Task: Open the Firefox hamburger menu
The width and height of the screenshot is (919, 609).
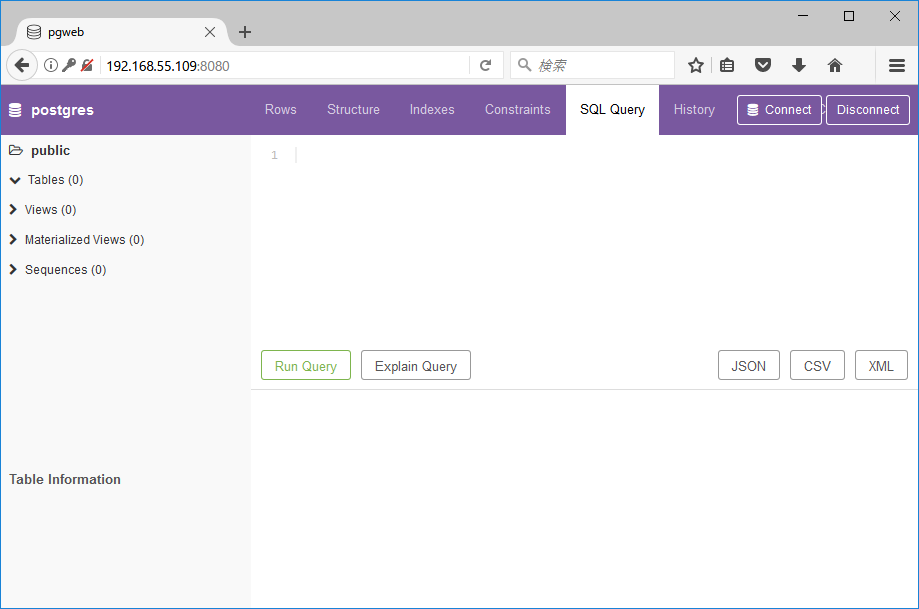Action: pyautogui.click(x=897, y=64)
